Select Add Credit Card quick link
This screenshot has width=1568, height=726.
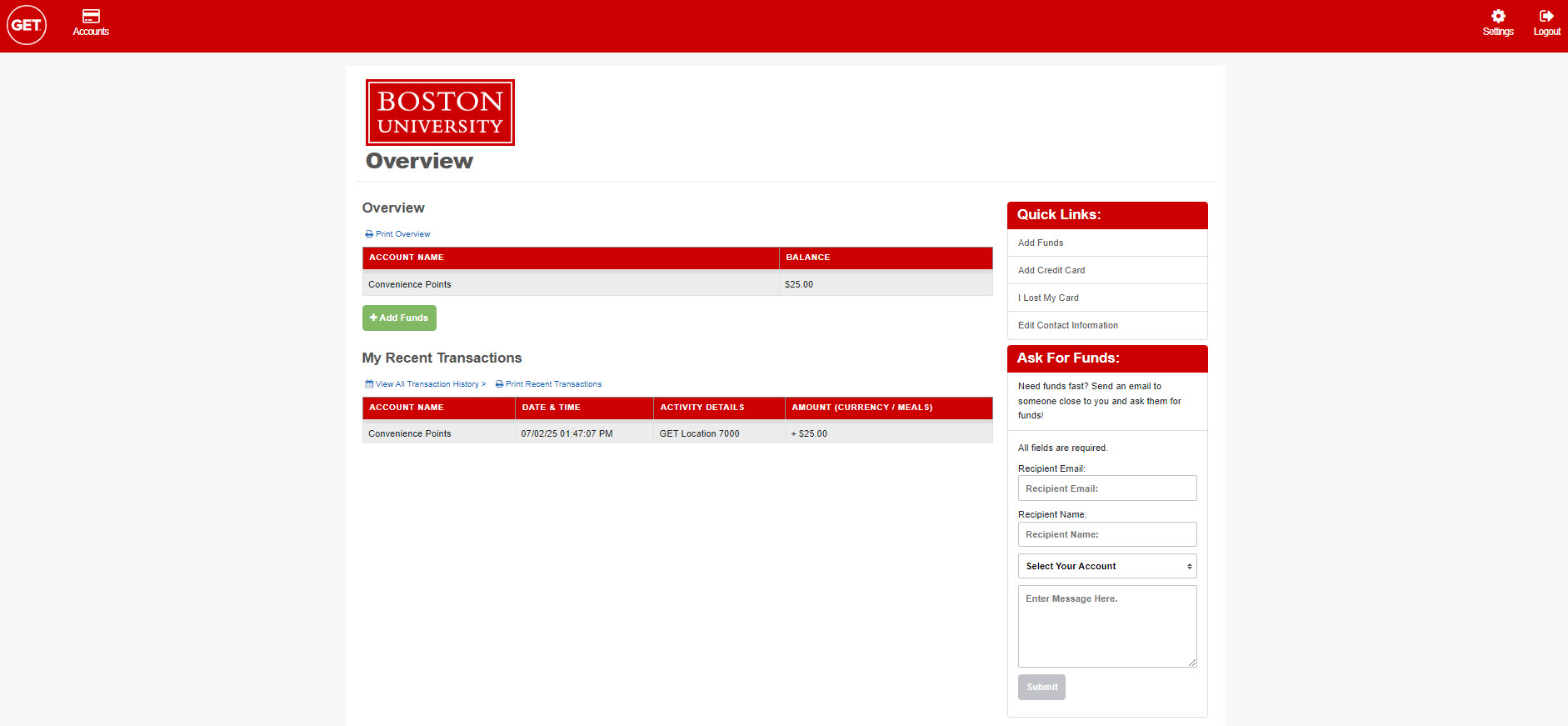(x=1107, y=270)
